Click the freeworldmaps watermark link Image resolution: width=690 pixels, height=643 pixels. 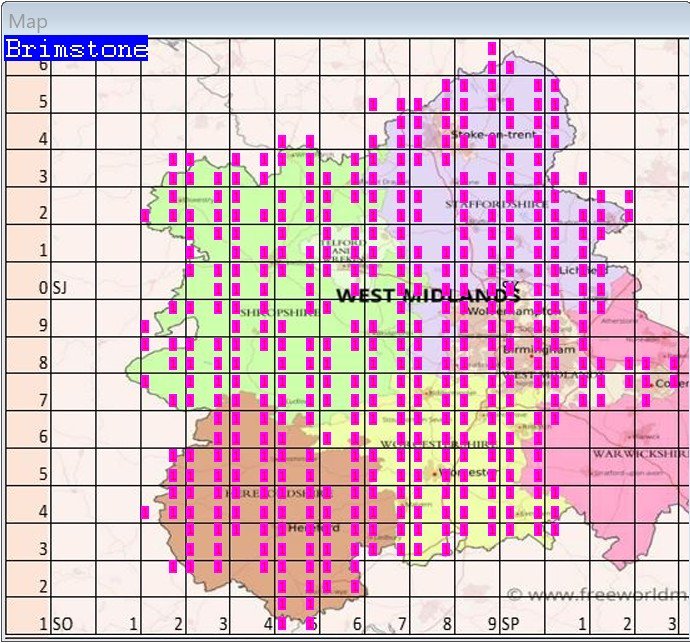point(597,595)
